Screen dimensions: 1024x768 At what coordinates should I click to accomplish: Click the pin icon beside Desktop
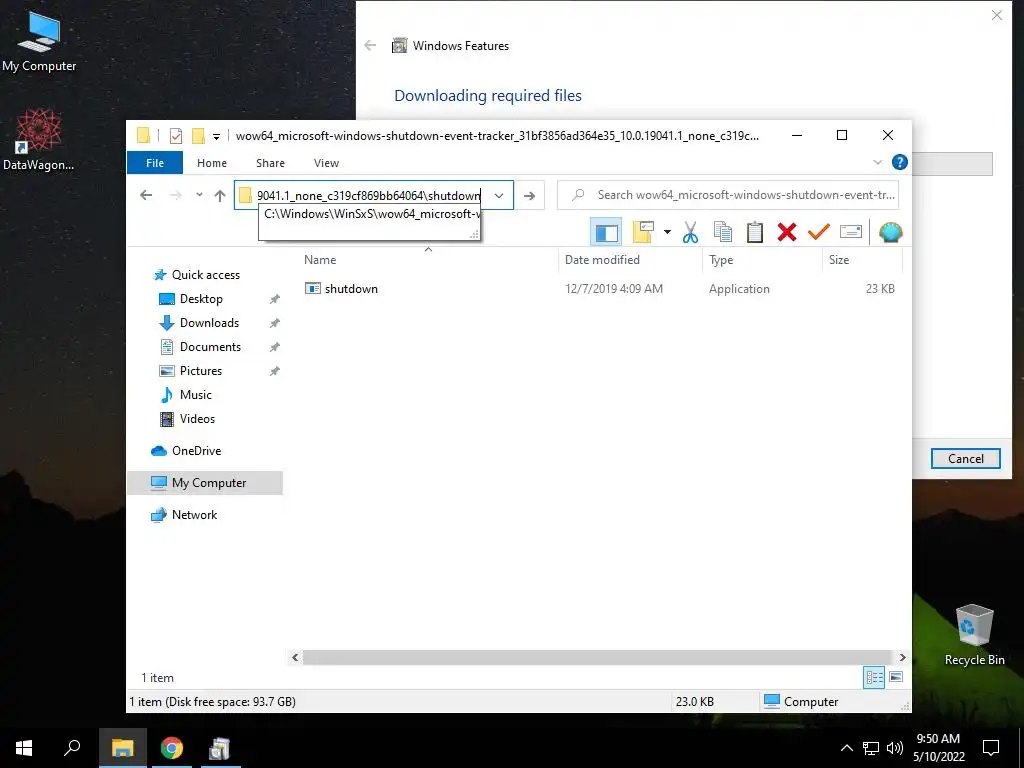point(275,299)
